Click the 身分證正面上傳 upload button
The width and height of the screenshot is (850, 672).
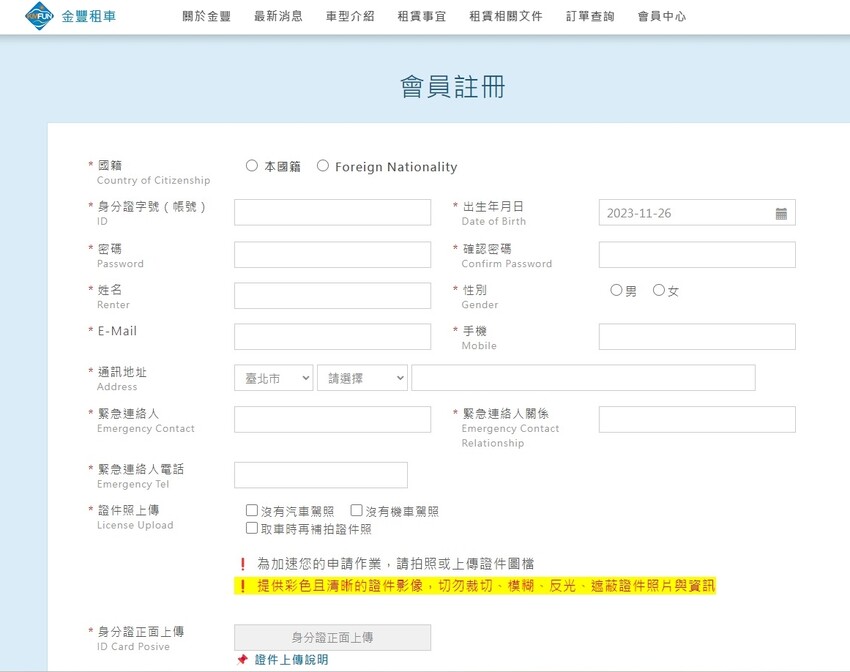(332, 637)
